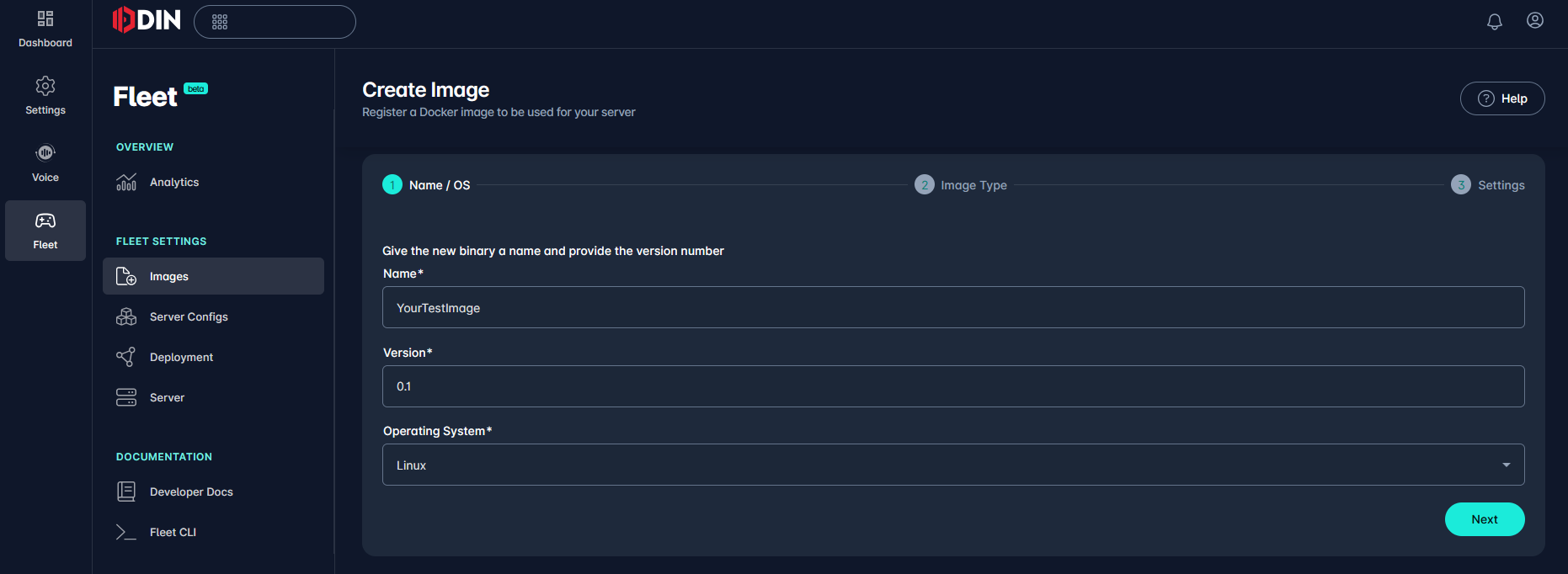Go to Dashboard in the left rail
1568x574 pixels.
(x=45, y=29)
